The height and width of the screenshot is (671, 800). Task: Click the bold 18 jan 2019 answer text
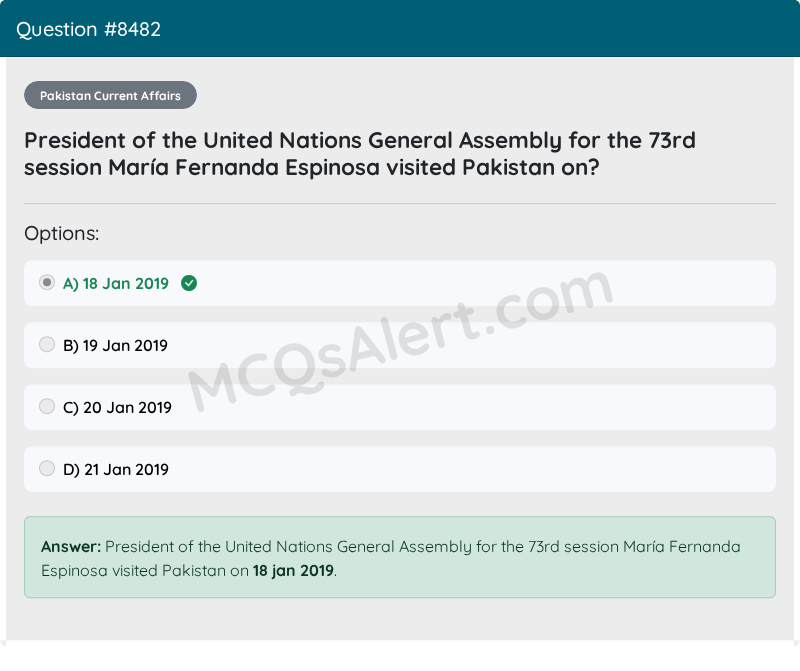tap(293, 570)
